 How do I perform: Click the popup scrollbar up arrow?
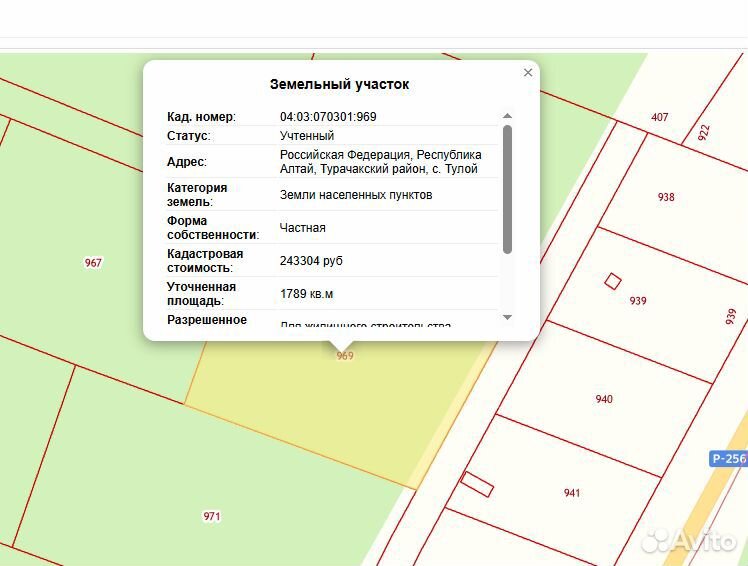[508, 116]
